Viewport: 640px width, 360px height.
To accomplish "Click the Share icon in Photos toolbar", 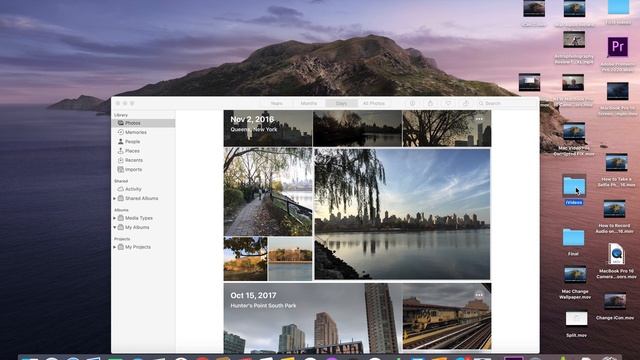I will tap(430, 103).
